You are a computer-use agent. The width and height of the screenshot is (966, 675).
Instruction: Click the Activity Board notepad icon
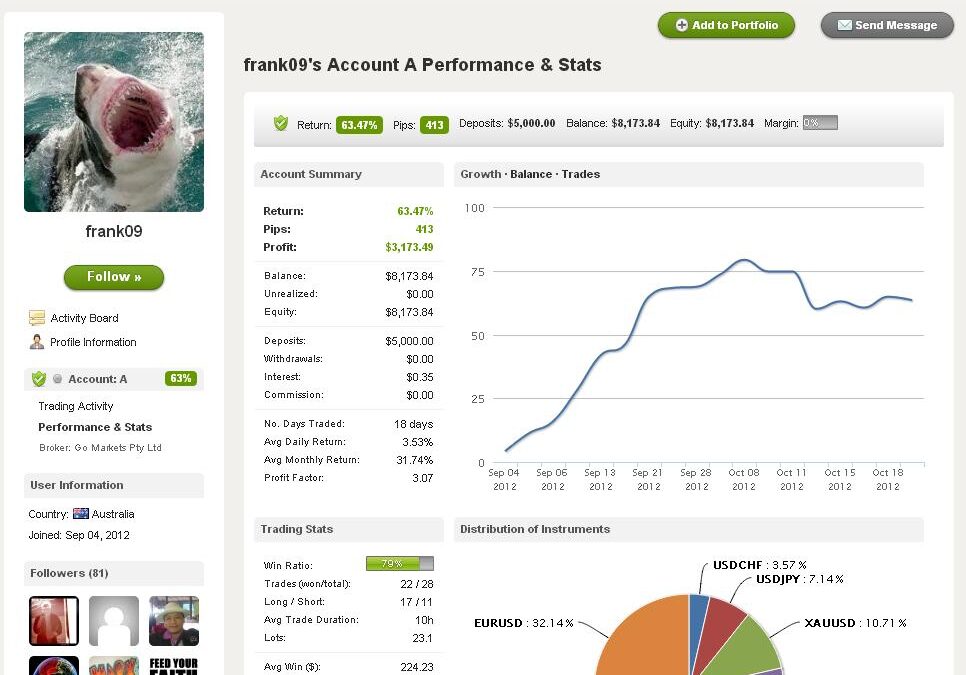pos(37,318)
